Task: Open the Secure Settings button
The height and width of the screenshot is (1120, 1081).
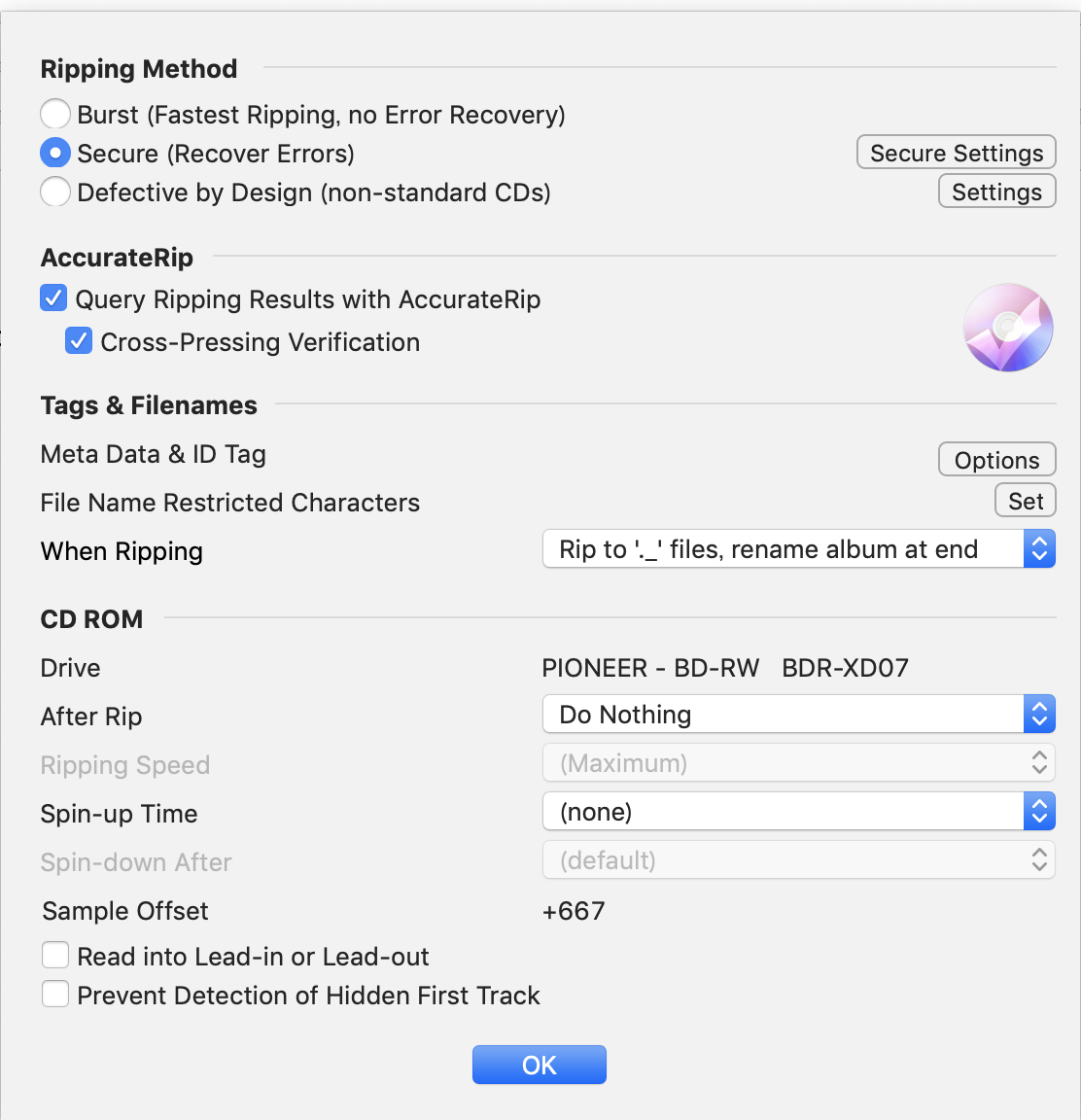Action: (x=956, y=152)
